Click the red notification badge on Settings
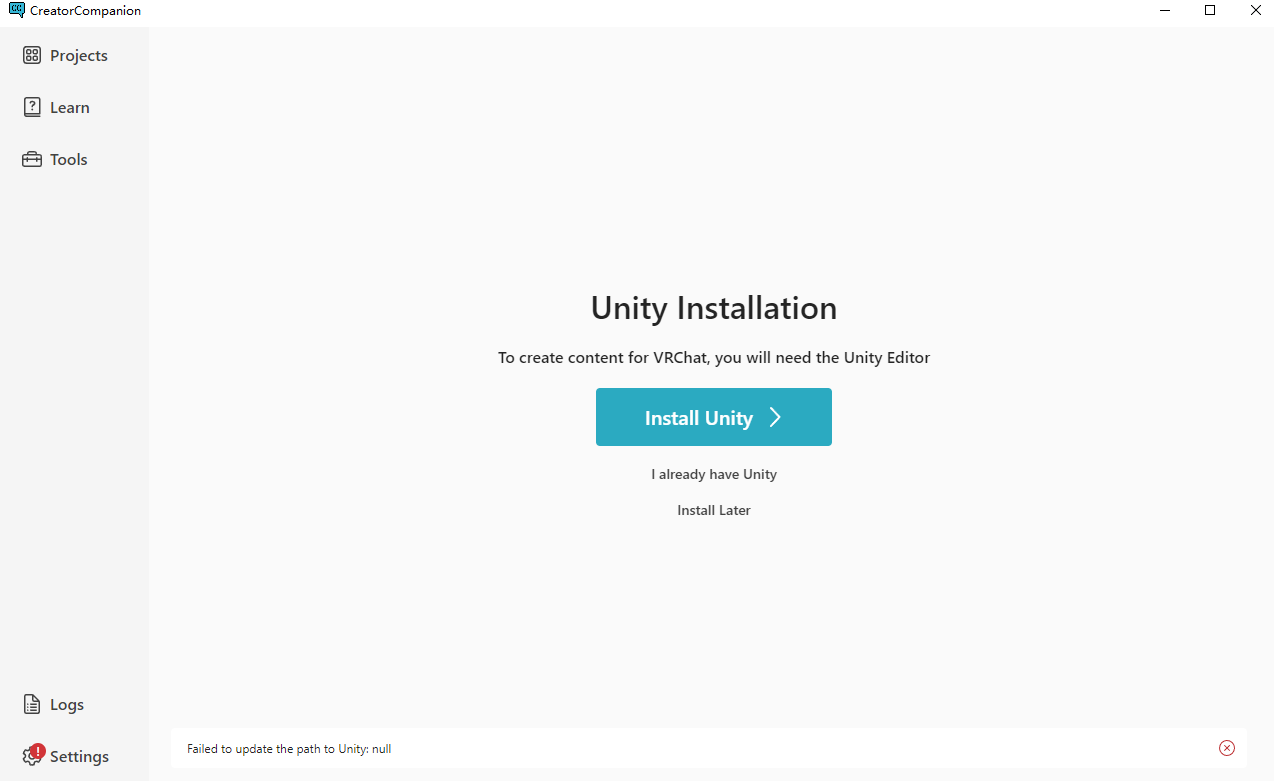The image size is (1274, 781). click(x=38, y=750)
